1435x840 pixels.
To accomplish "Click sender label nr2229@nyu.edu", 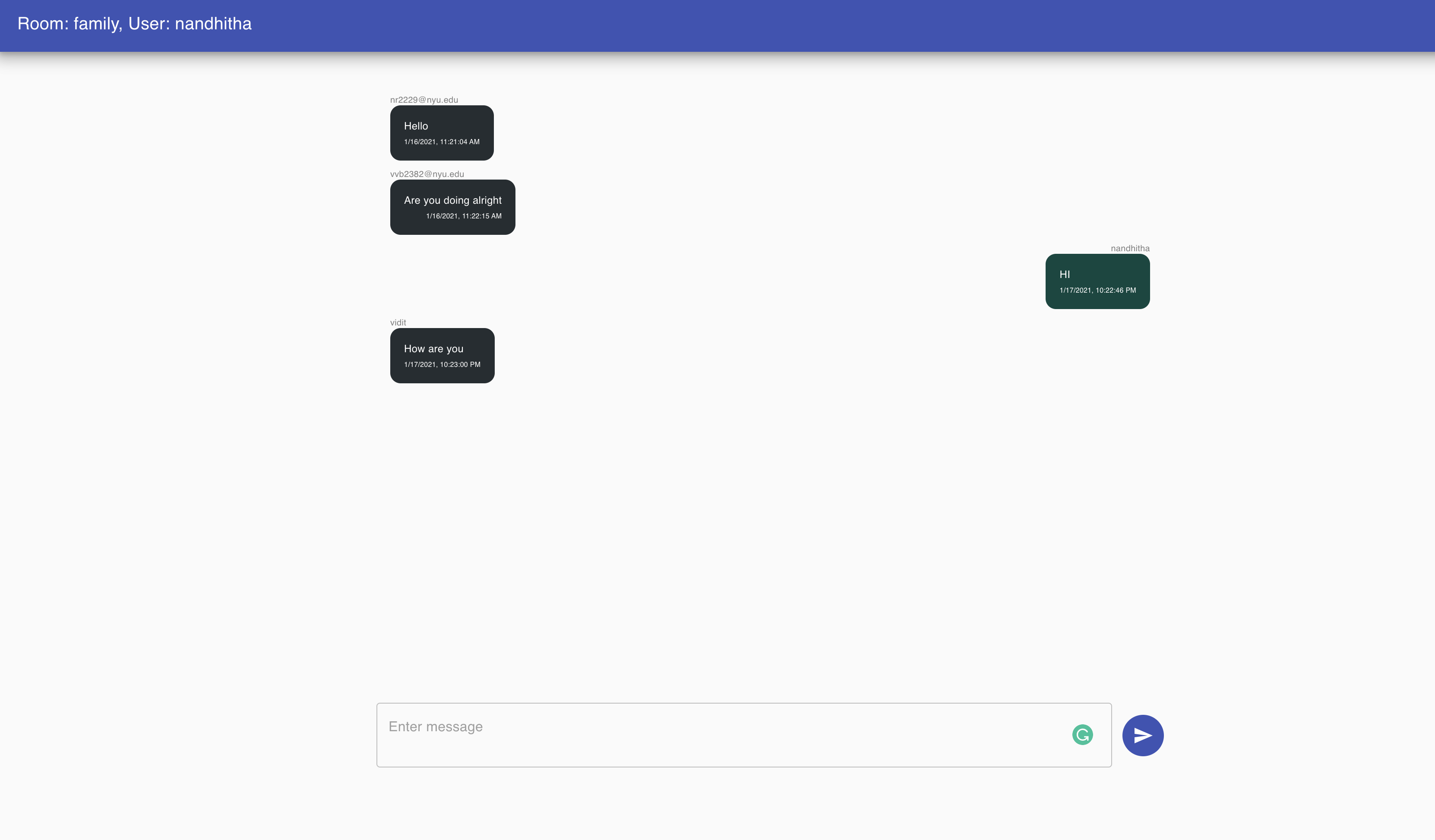I will click(424, 100).
